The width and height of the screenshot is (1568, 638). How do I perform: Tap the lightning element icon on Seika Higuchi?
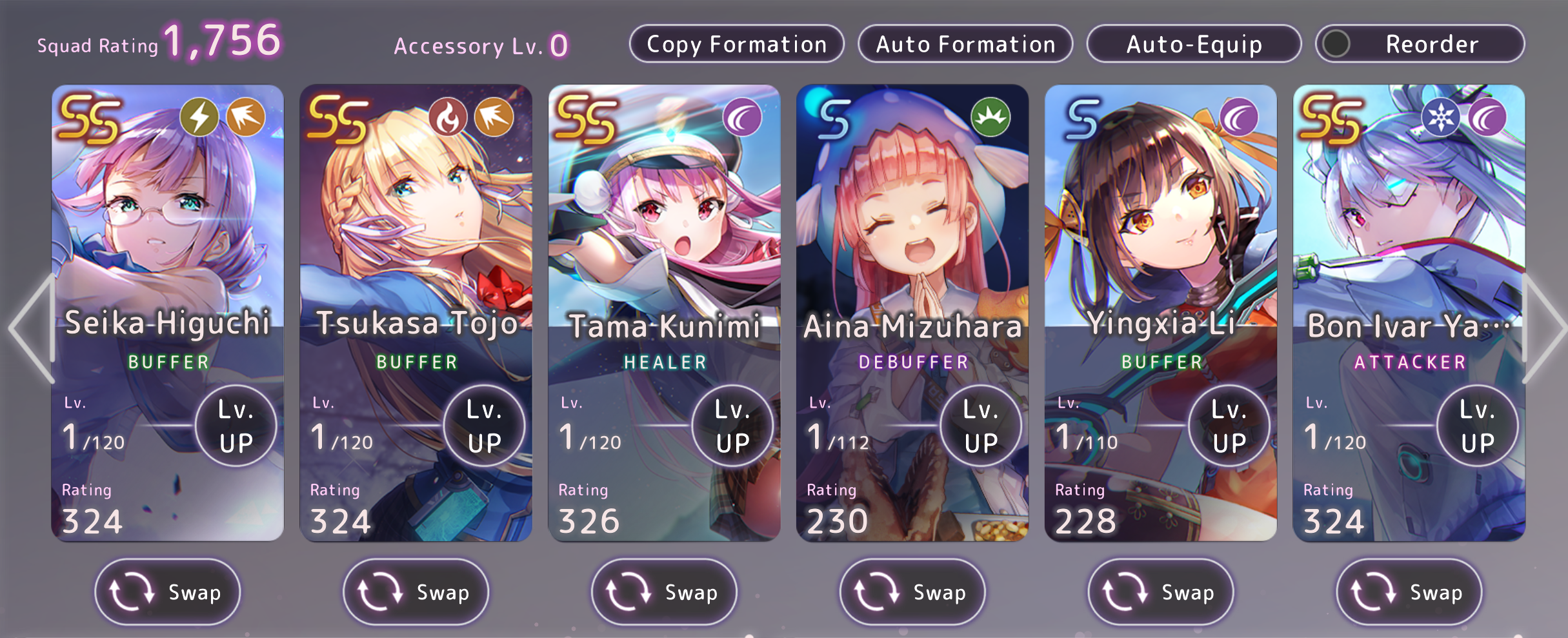tap(199, 117)
